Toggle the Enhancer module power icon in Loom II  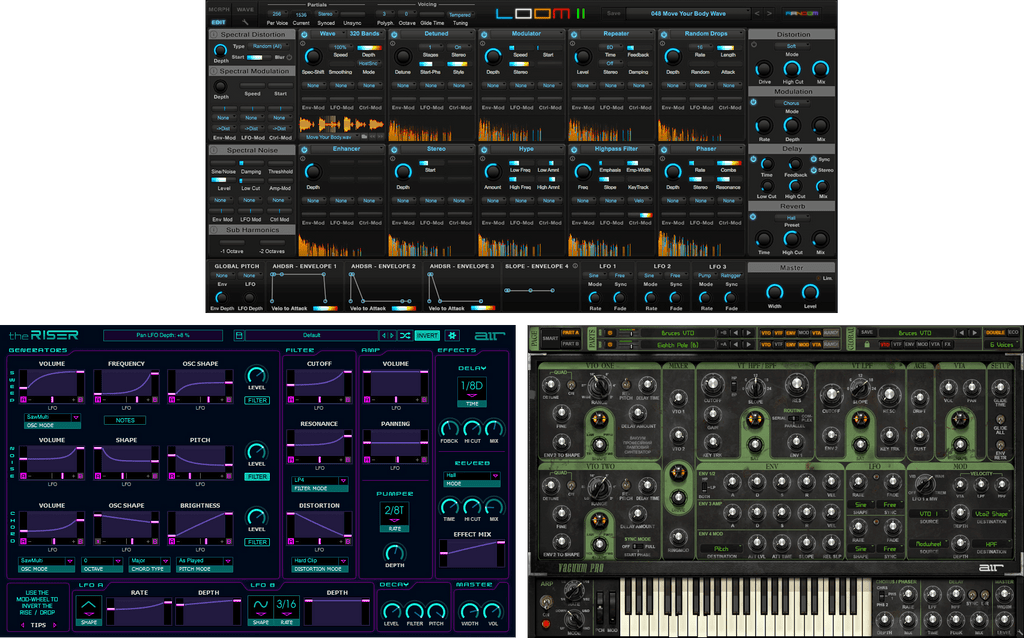click(x=304, y=150)
